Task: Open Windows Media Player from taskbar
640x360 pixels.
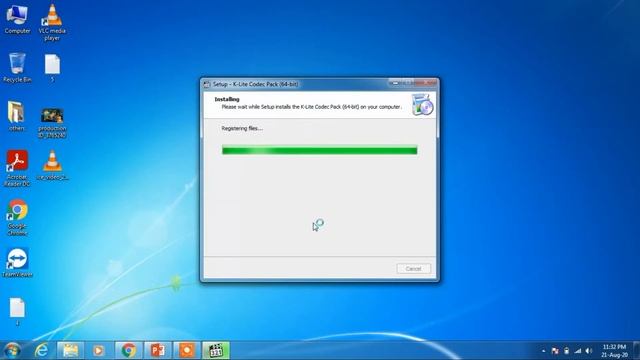Action: click(x=99, y=350)
